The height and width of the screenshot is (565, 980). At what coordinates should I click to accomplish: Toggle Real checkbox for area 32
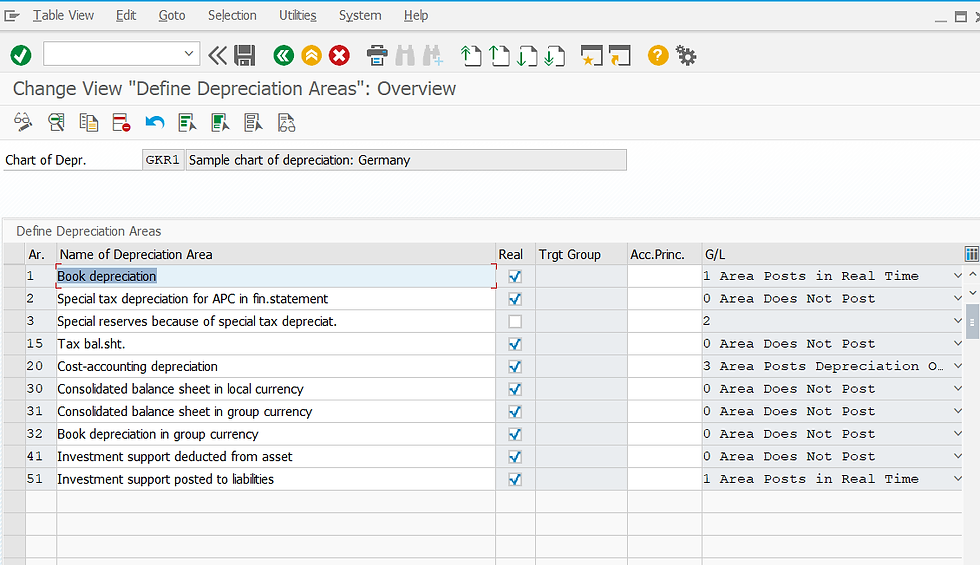515,434
